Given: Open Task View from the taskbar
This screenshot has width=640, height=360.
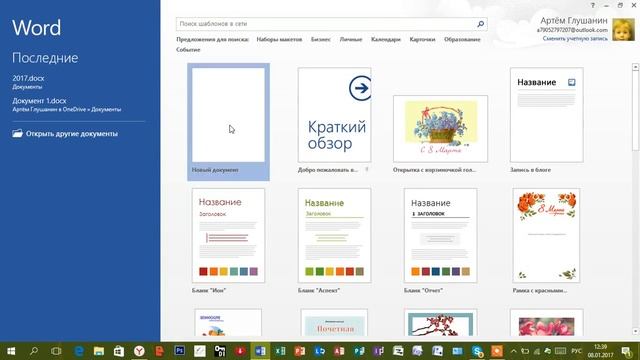Looking at the screenshot, I should point(56,351).
